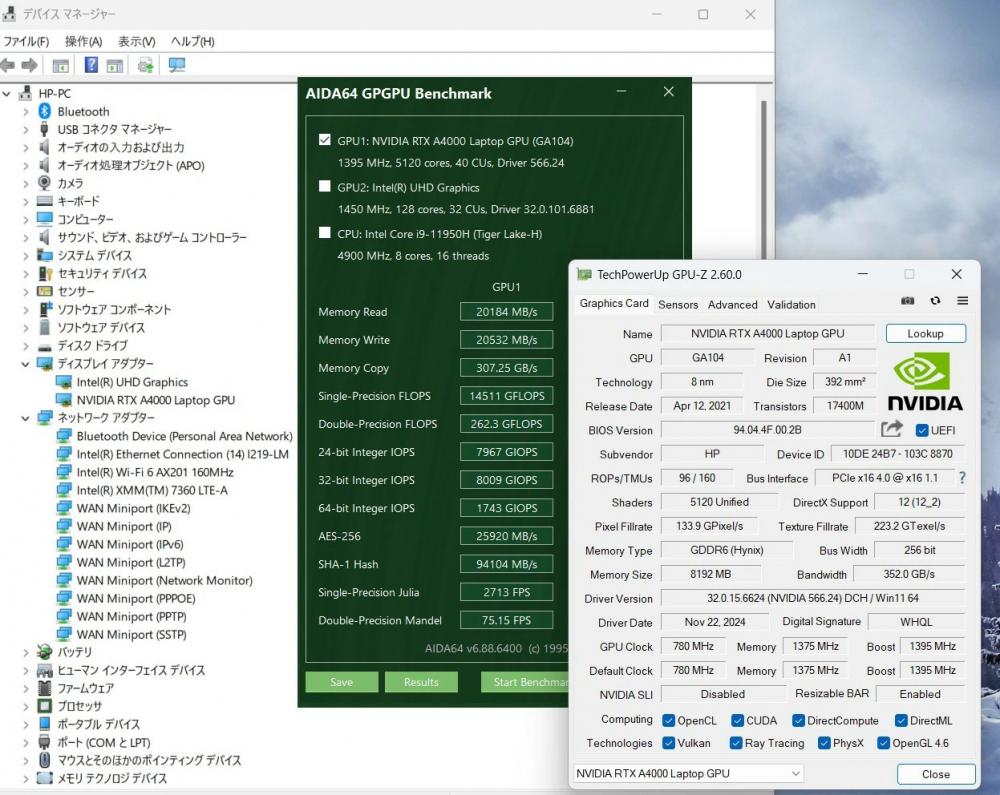Screen dimensions: 1000x795
Task: Click BIOS version share export icon
Action: (x=892, y=429)
